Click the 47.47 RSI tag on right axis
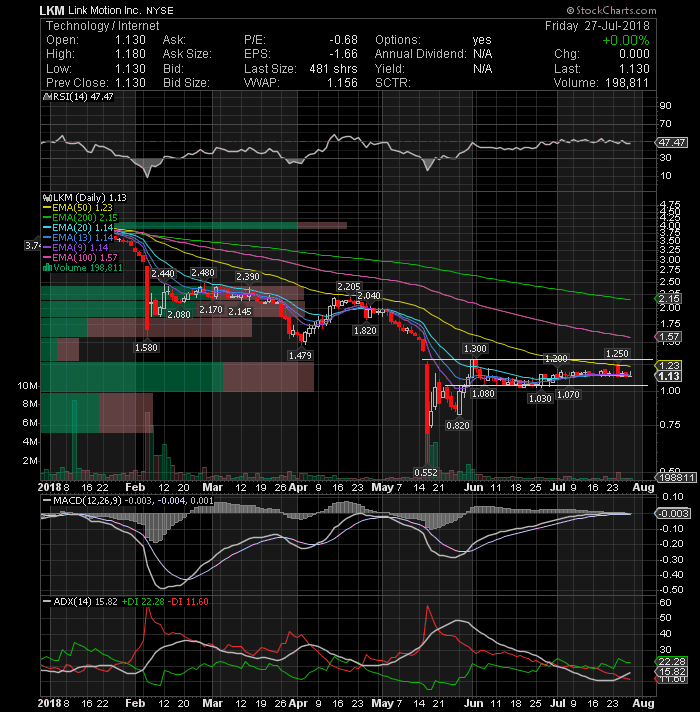The height and width of the screenshot is (712, 700). (x=672, y=143)
